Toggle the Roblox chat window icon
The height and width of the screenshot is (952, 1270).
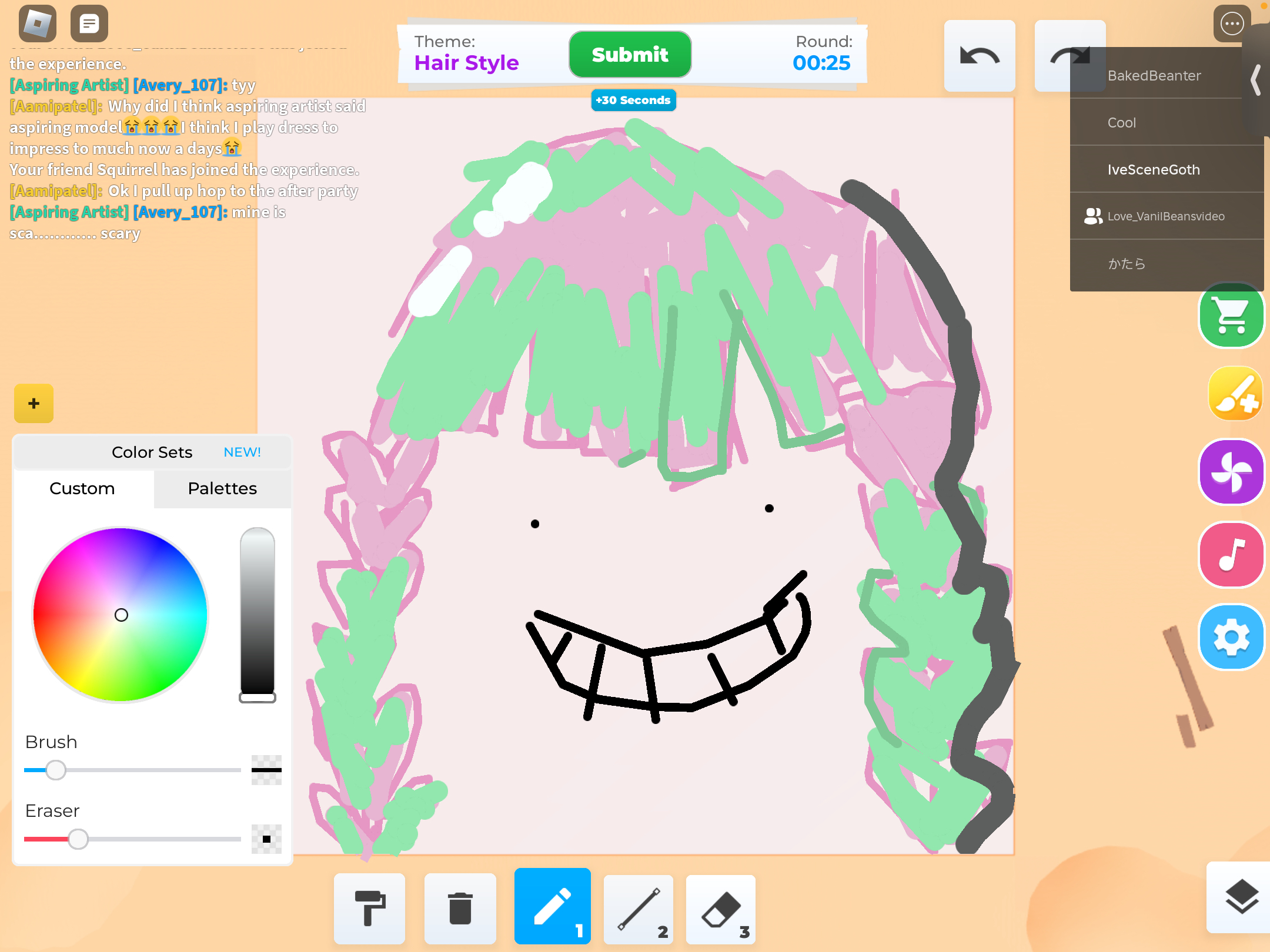[89, 24]
